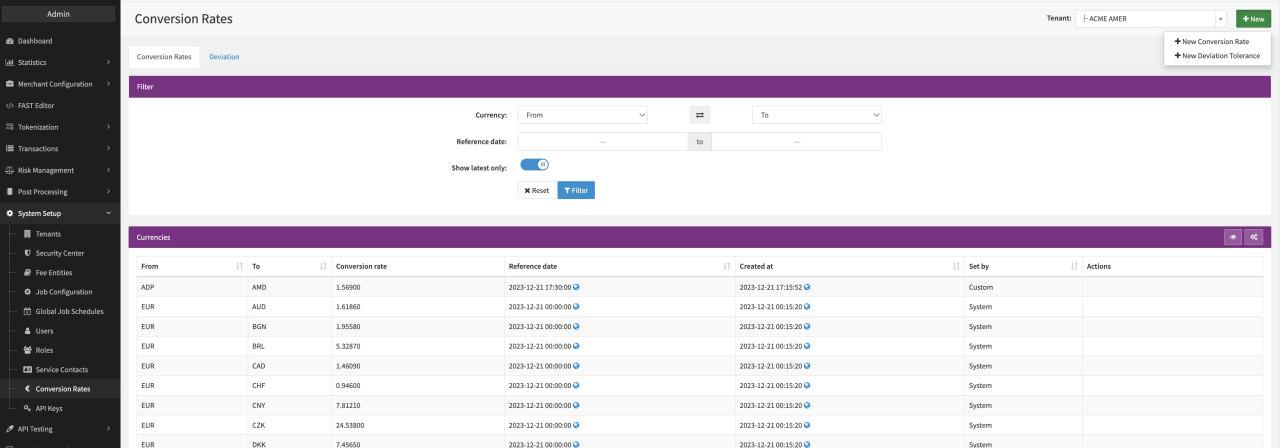Click the globe icon beside ADP reference date
1280x448 pixels.
576,287
